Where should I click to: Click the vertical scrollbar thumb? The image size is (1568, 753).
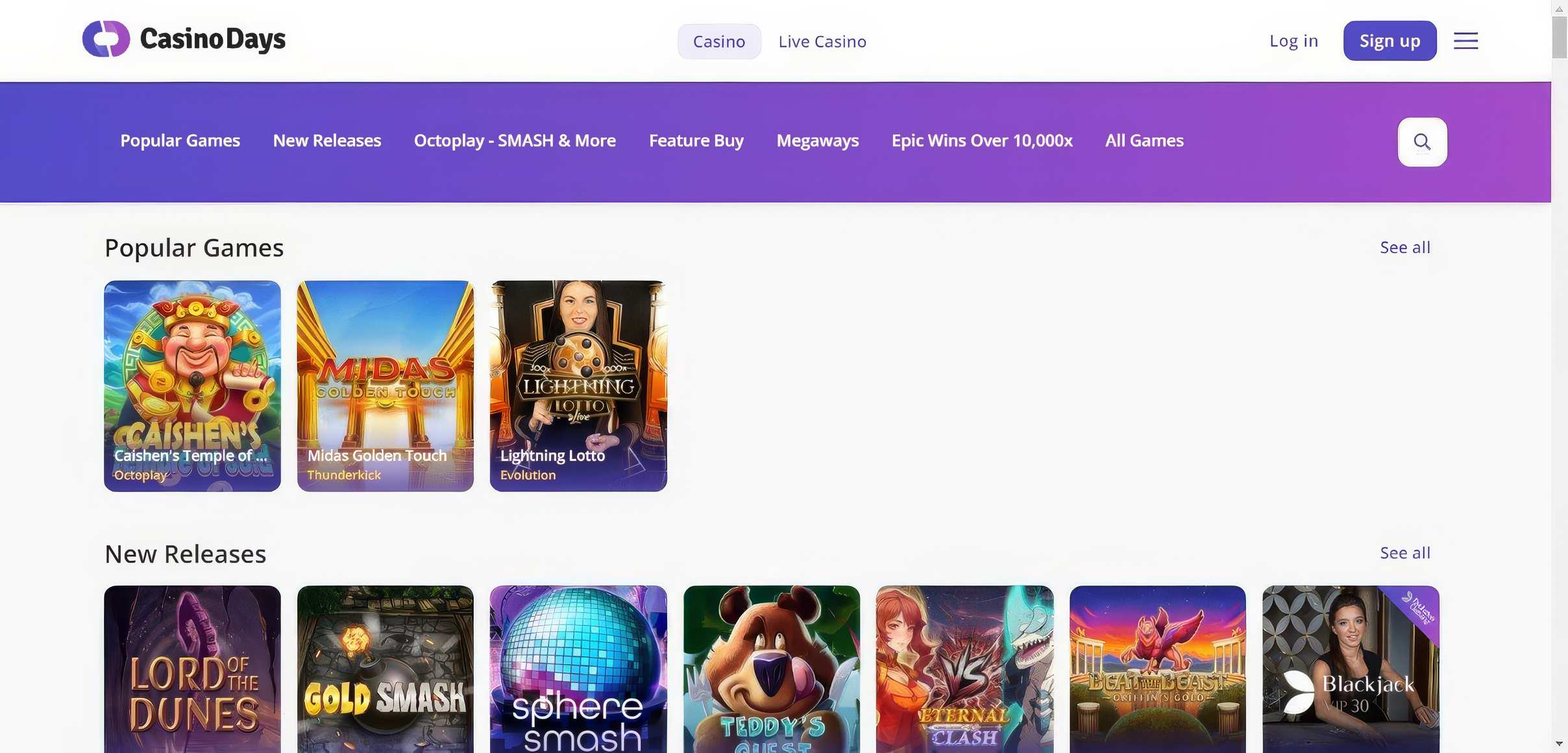click(1559, 38)
